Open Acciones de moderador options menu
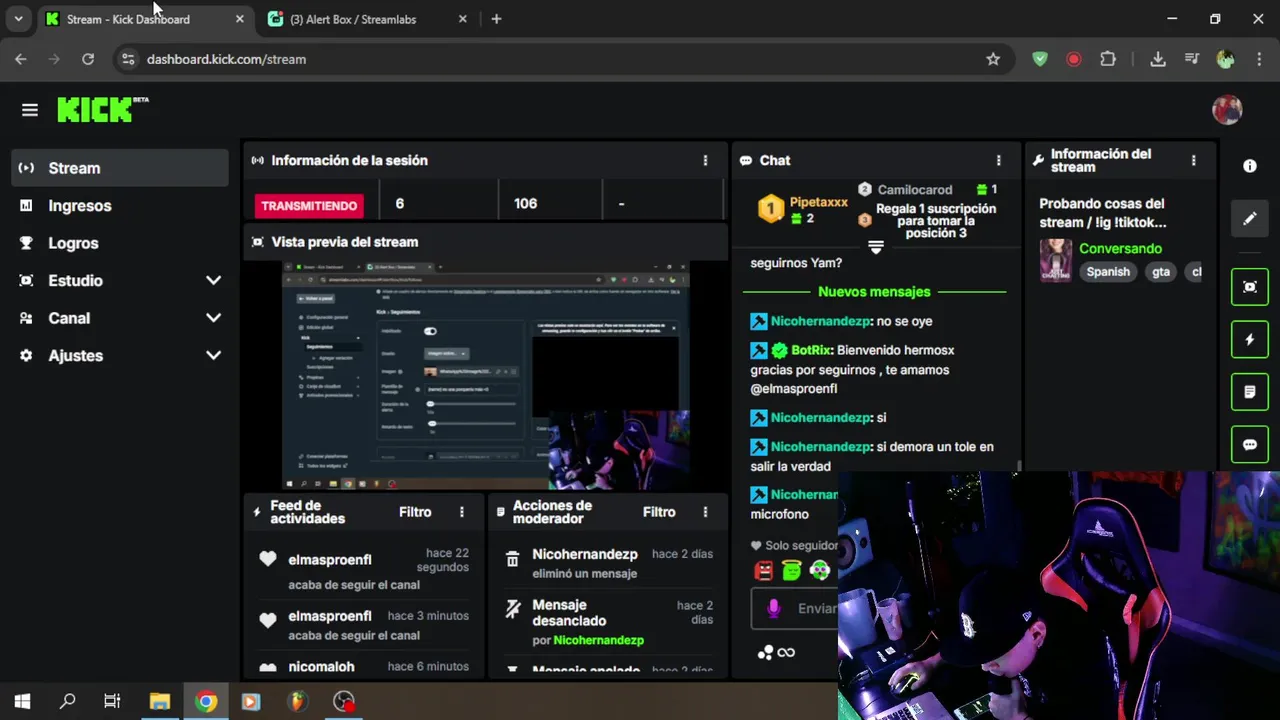The height and width of the screenshot is (720, 1280). coord(705,512)
